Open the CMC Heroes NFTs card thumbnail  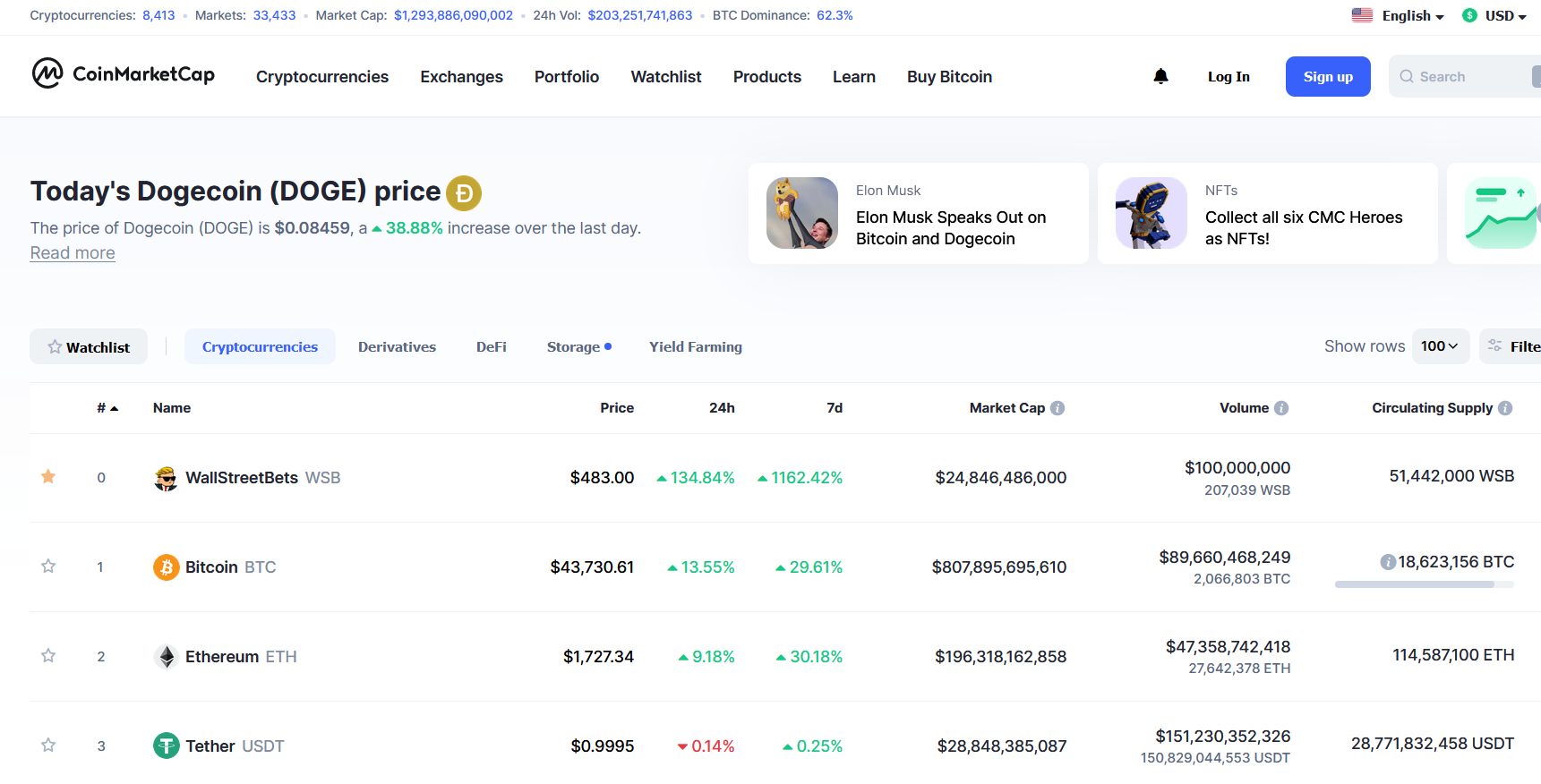pyautogui.click(x=1151, y=213)
